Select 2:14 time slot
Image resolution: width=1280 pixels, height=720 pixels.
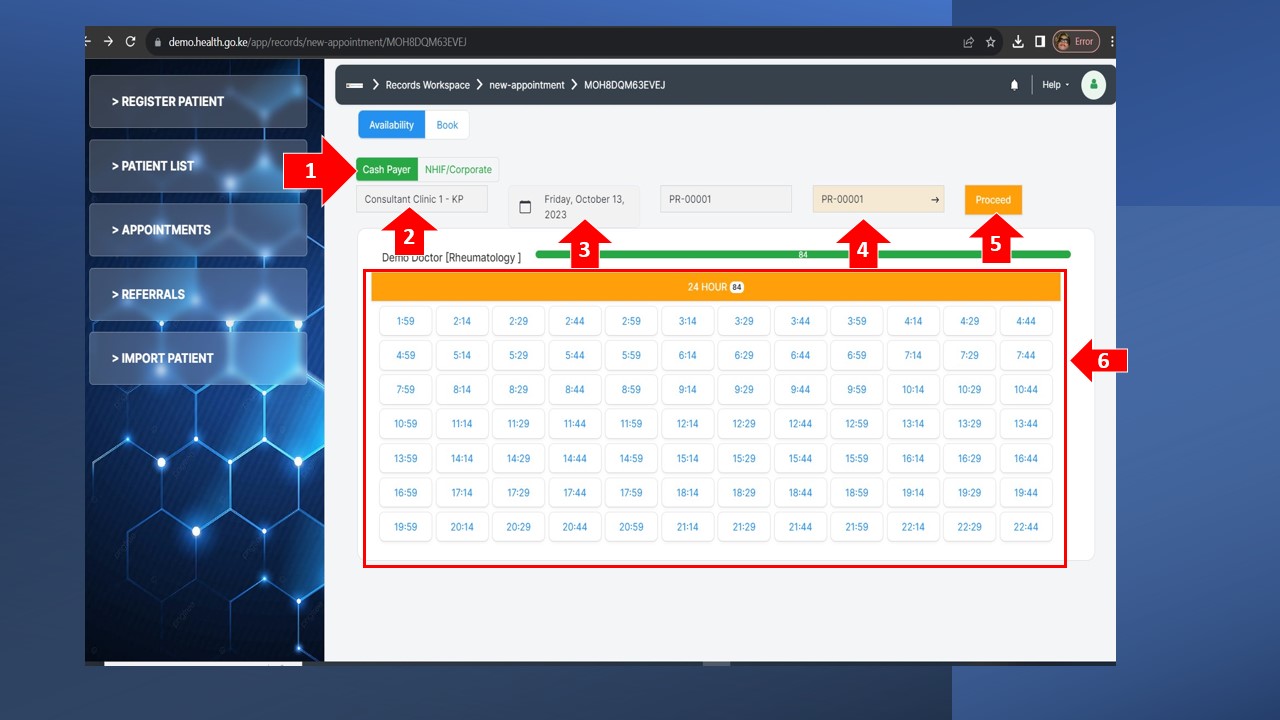click(462, 321)
